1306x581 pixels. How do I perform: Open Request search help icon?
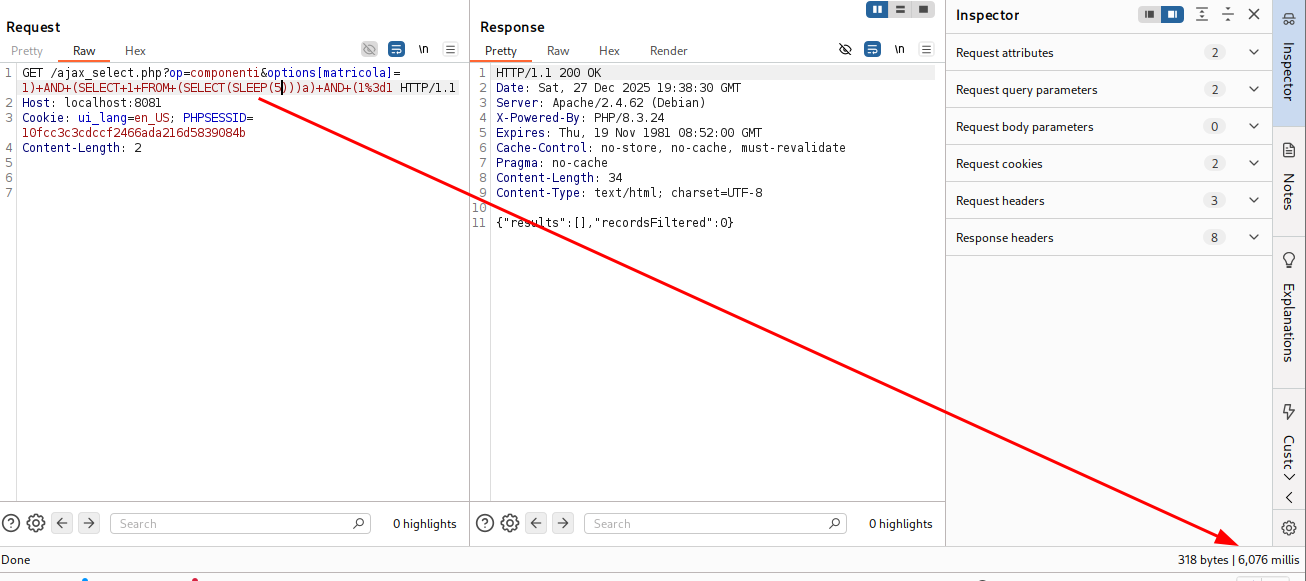click(x=11, y=523)
